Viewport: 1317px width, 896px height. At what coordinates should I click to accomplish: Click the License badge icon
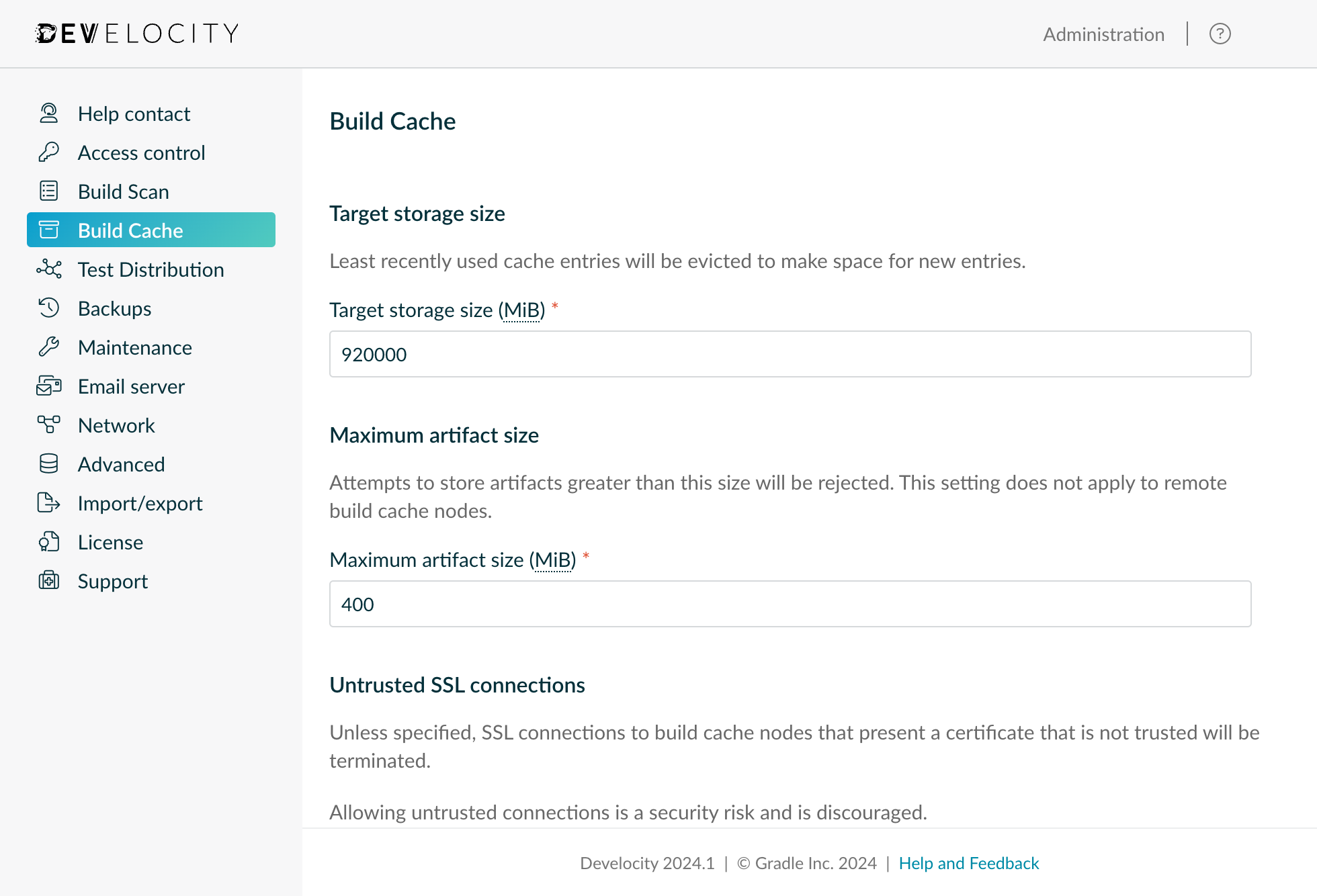pos(48,542)
